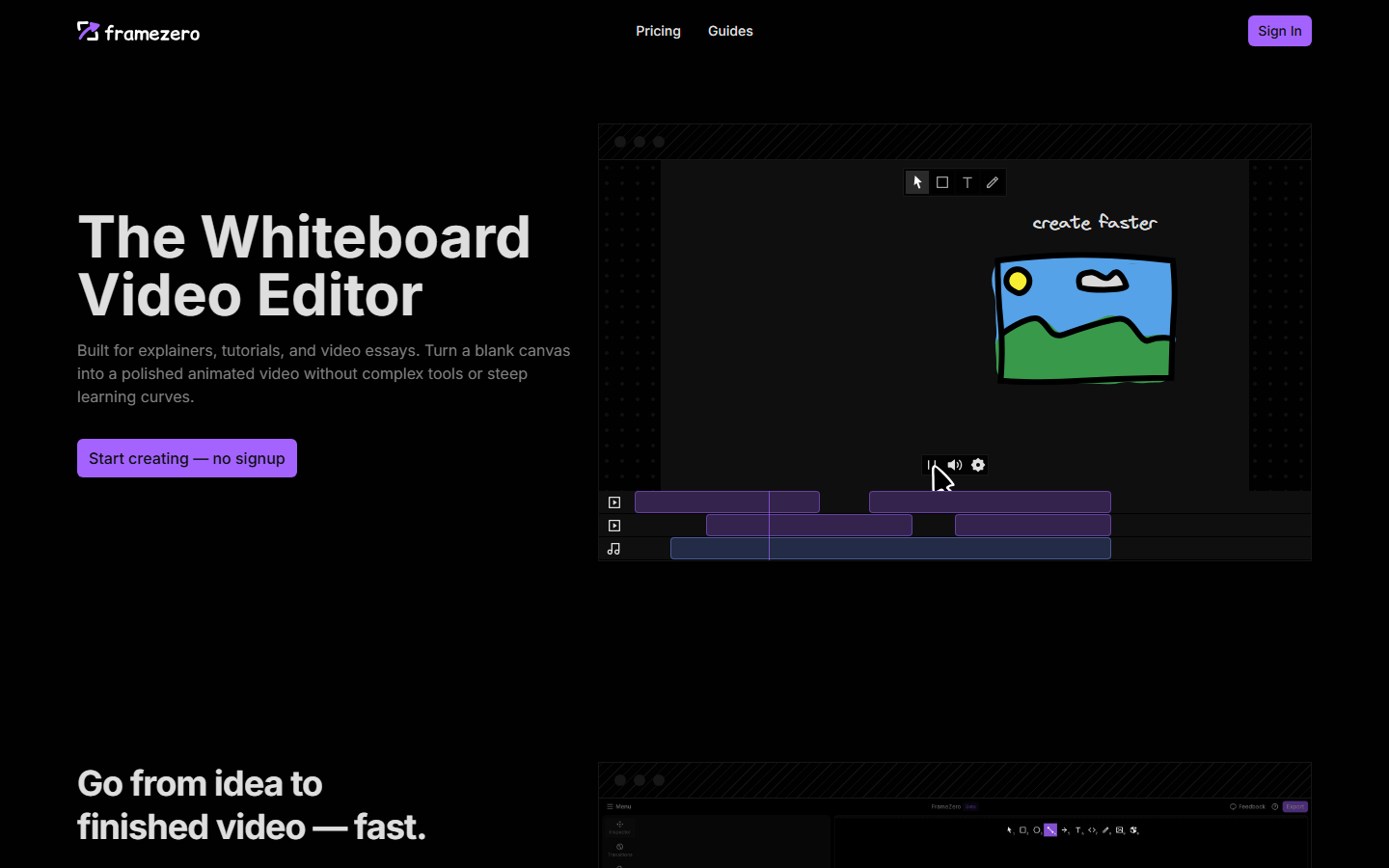The height and width of the screenshot is (868, 1389).
Task: Open the hamburger Menu in the editor
Action: click(617, 806)
